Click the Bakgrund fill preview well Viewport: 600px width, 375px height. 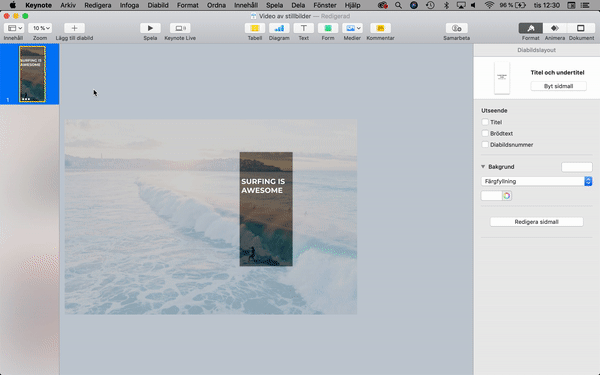[577, 167]
